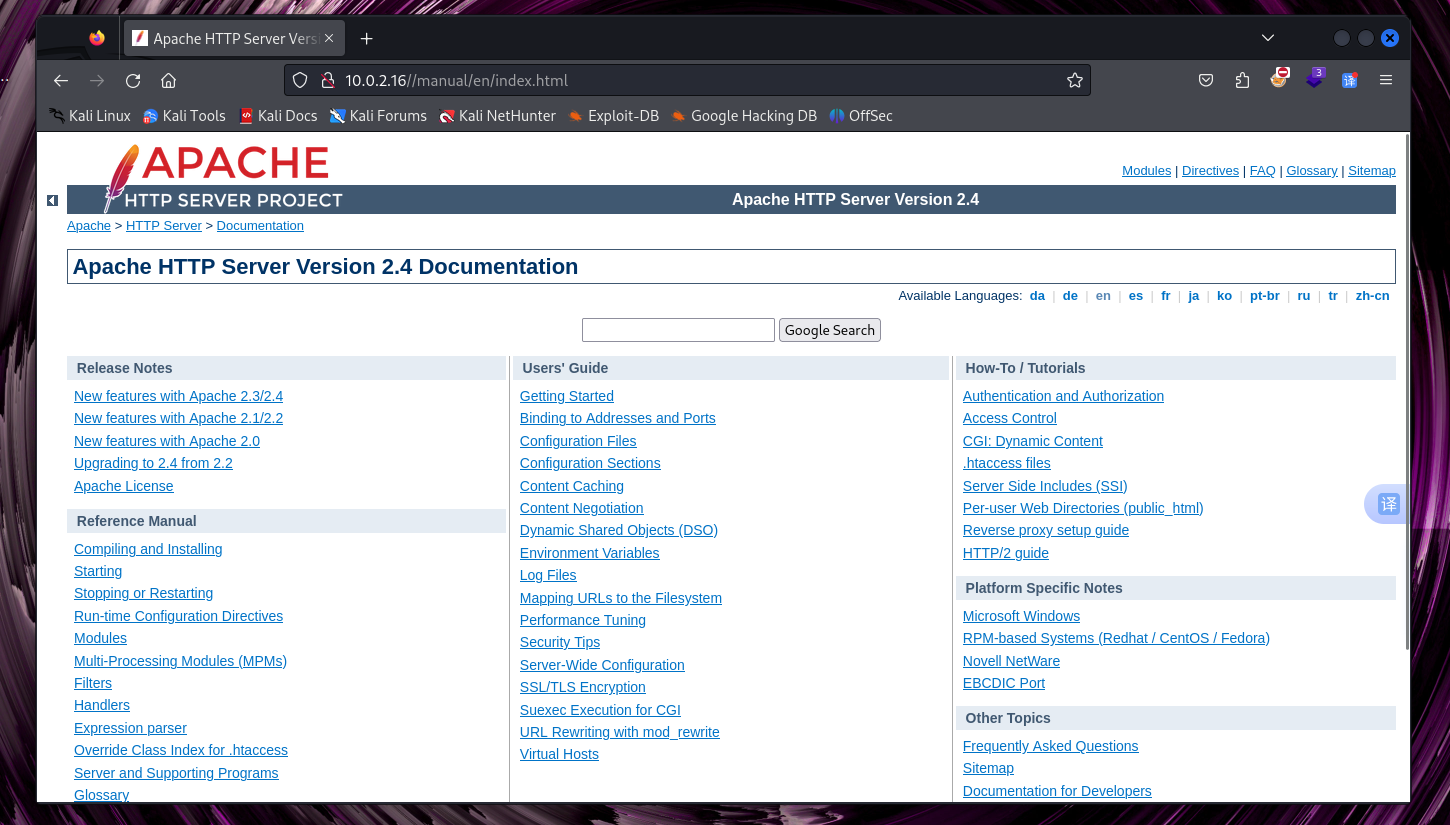Switch language to zh-cn

[x=1372, y=296]
